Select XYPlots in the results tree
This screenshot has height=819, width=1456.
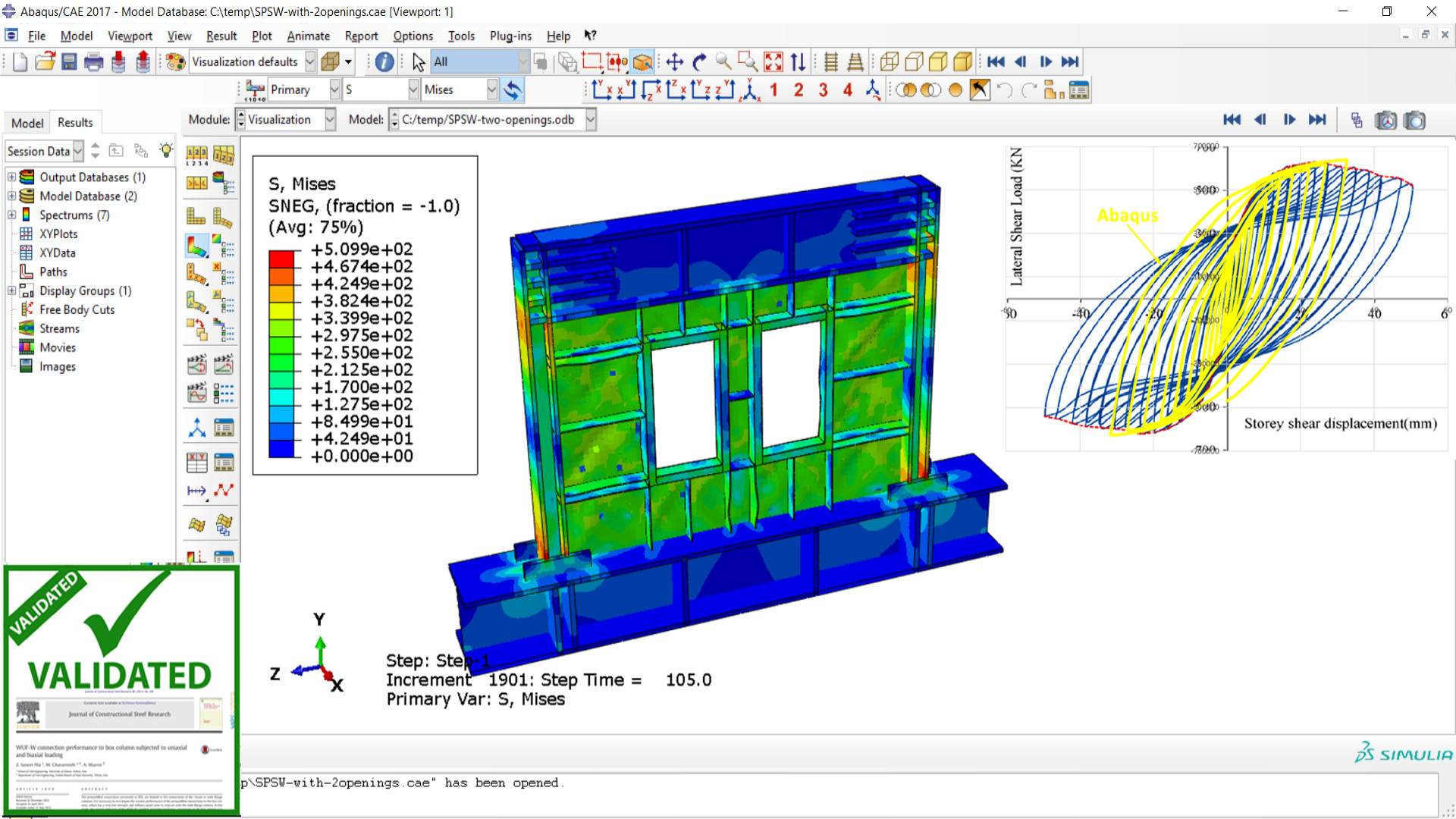pyautogui.click(x=58, y=234)
